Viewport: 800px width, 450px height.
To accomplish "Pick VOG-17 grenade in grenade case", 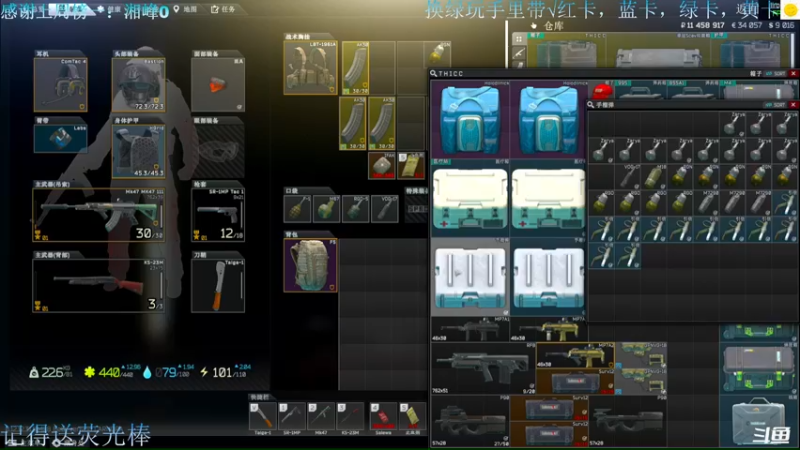I will (628, 177).
